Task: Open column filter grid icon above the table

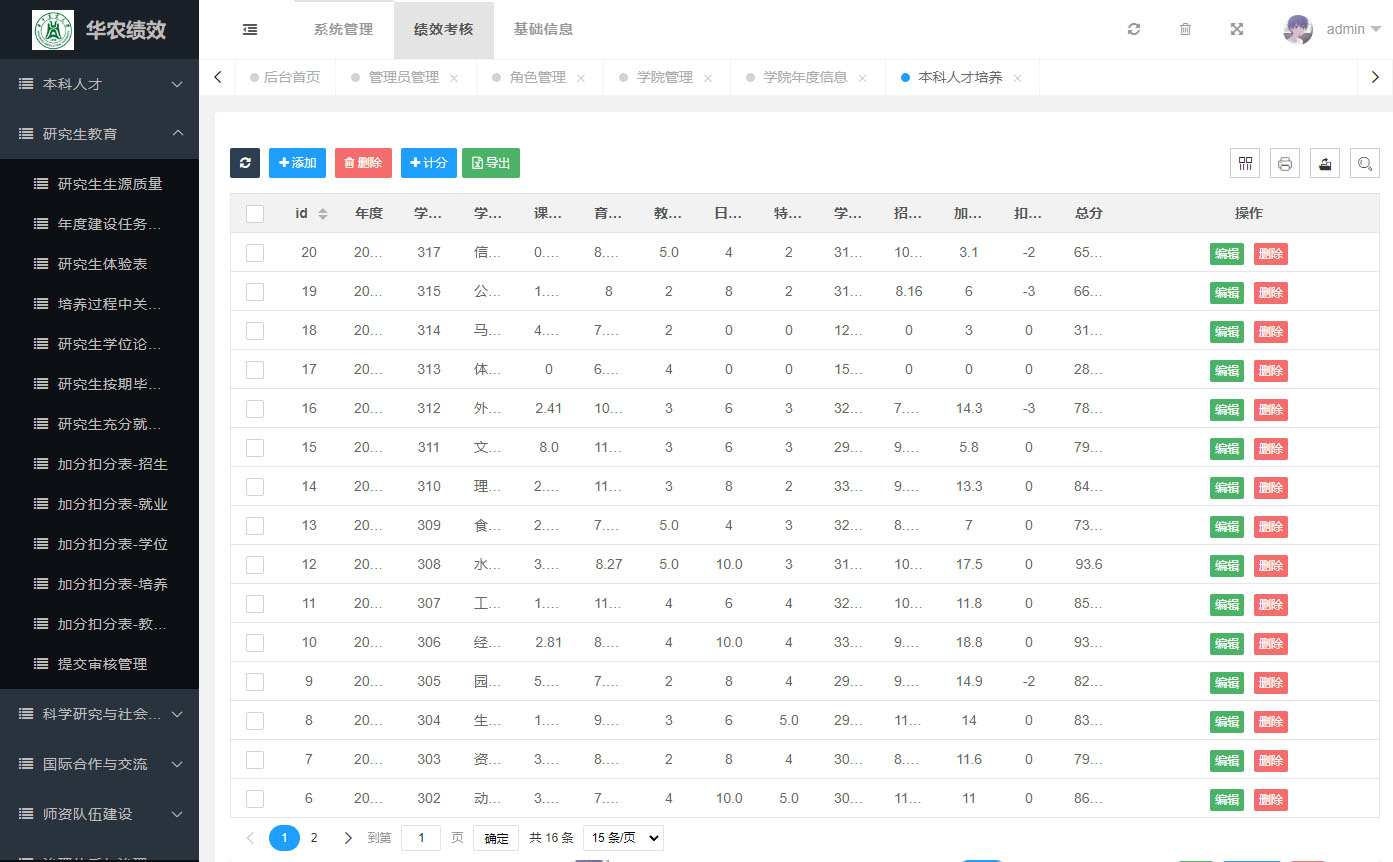Action: coord(1245,164)
